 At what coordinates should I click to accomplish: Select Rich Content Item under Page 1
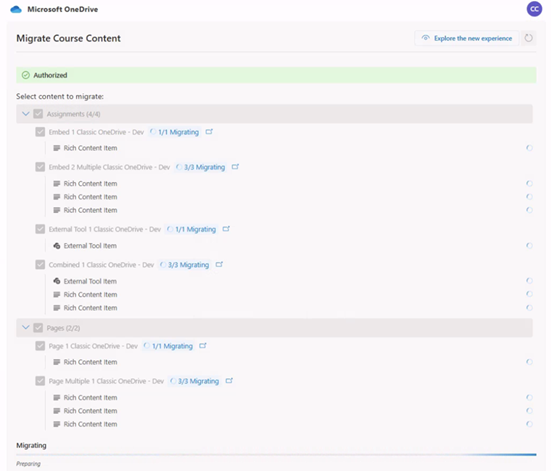point(90,362)
